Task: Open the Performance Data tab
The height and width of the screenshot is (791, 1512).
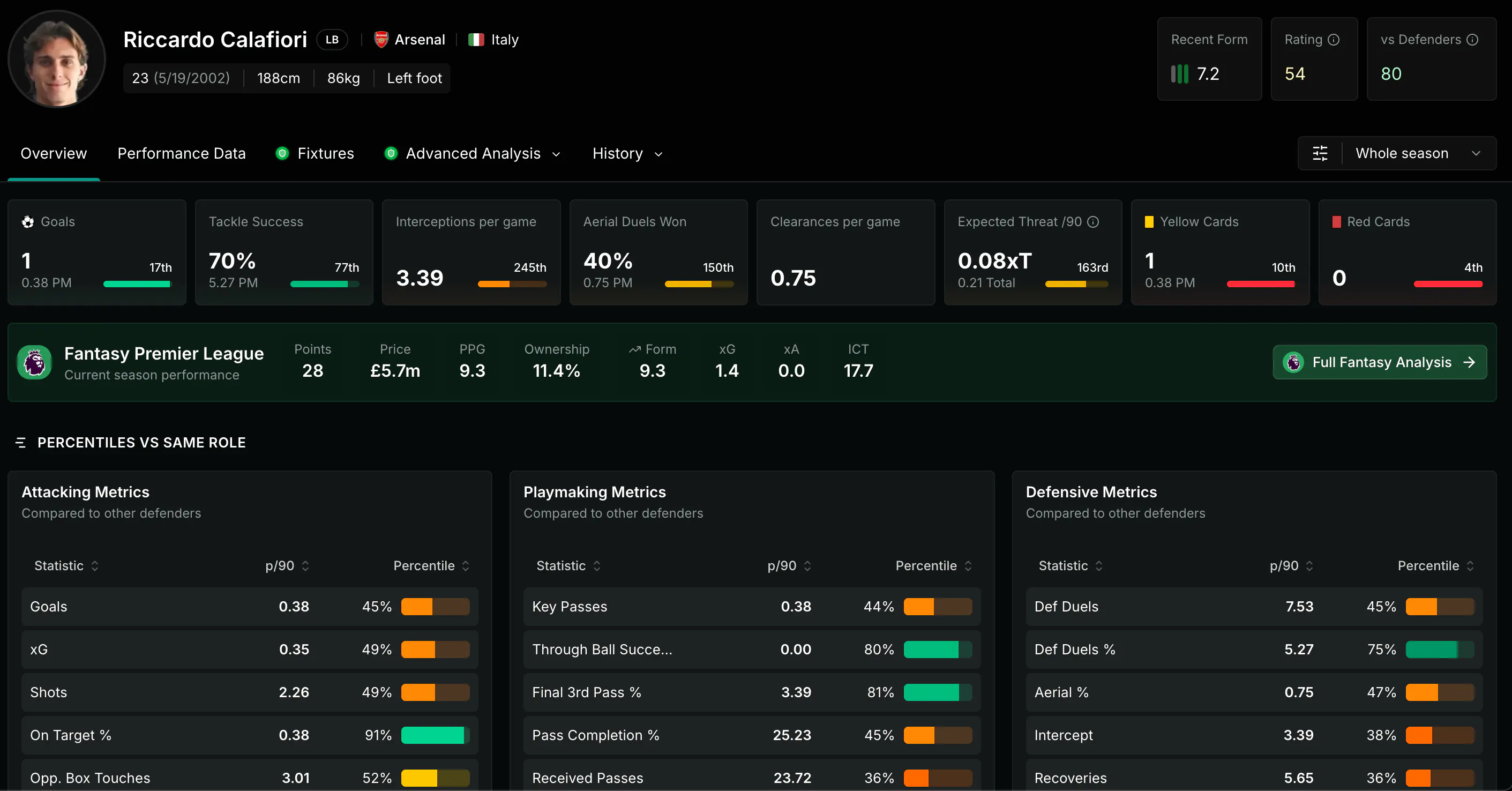Action: click(182, 153)
